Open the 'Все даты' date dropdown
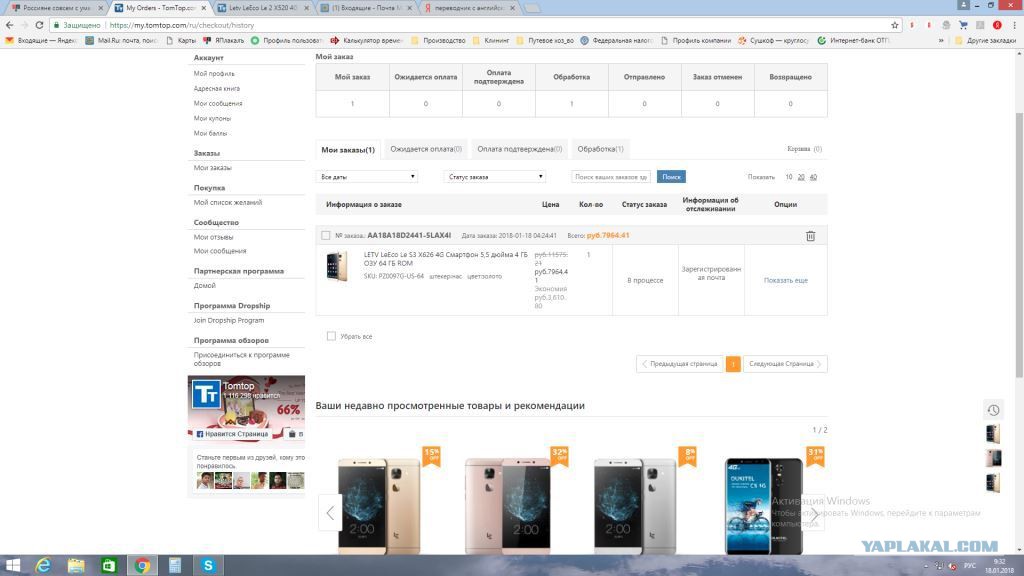The height and width of the screenshot is (576, 1024). (x=367, y=177)
